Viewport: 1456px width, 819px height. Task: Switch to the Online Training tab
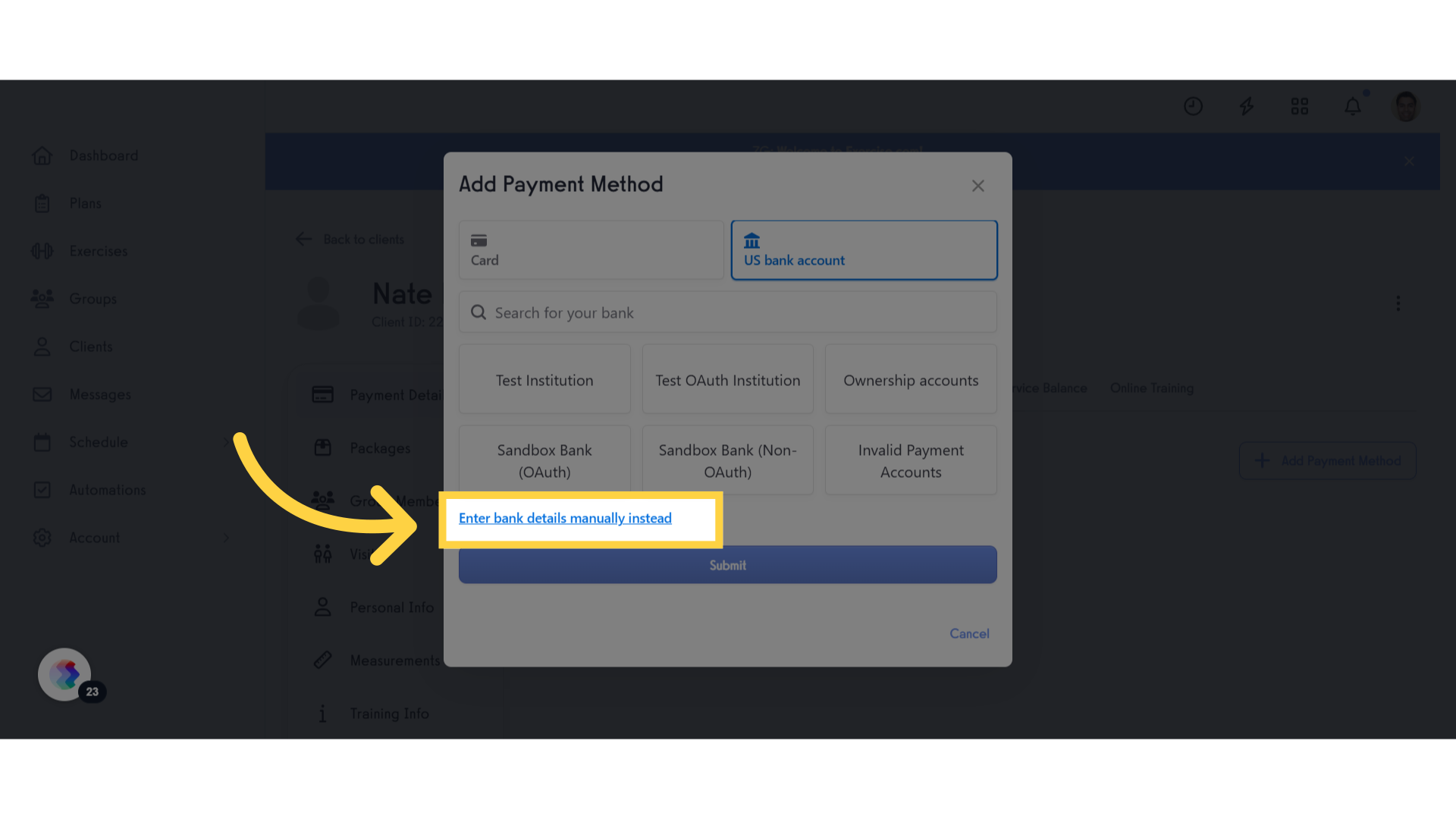[1151, 388]
